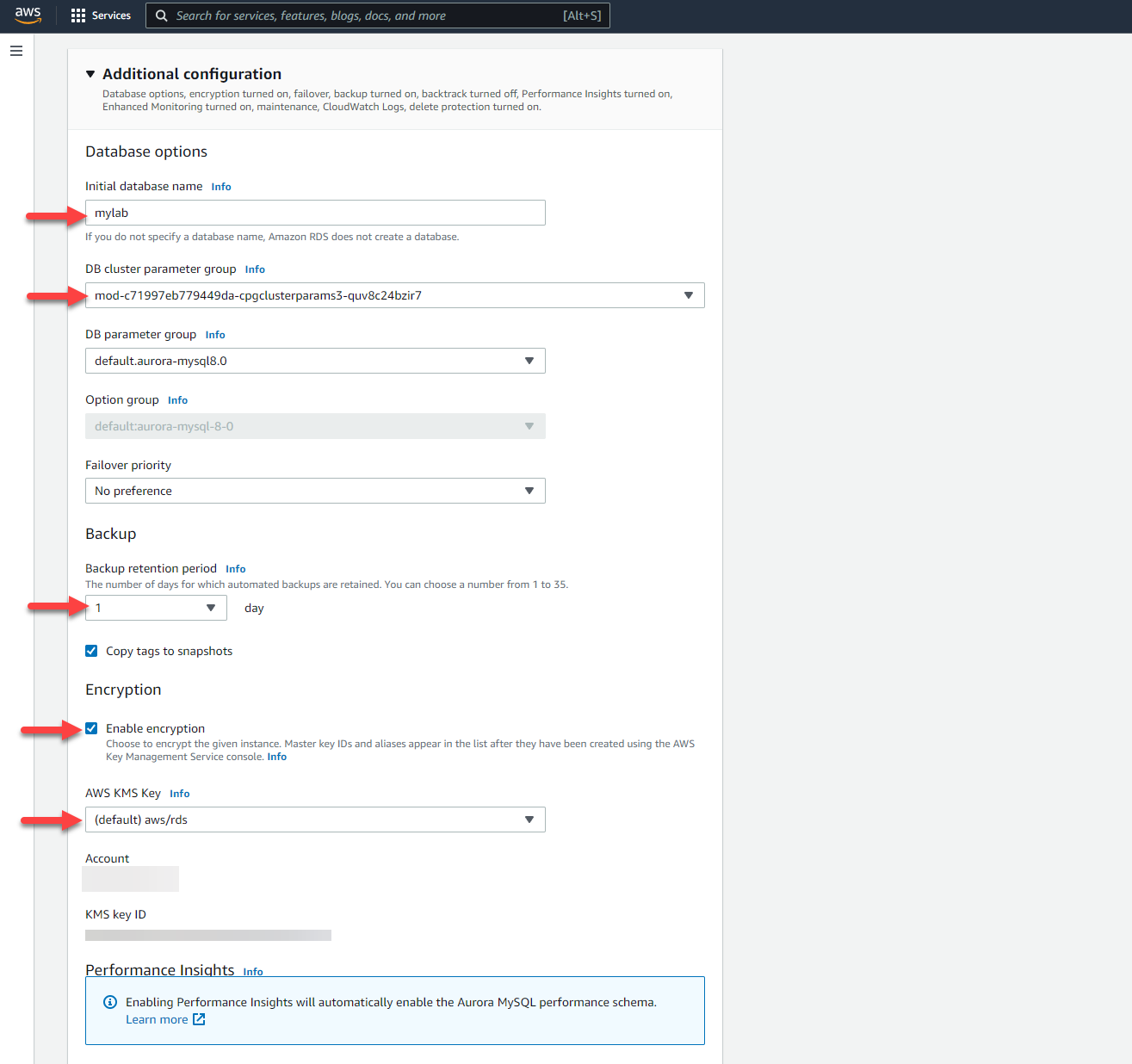Click the info circle icon in Performance Insights notice
Image resolution: width=1132 pixels, height=1064 pixels.
[x=110, y=1002]
